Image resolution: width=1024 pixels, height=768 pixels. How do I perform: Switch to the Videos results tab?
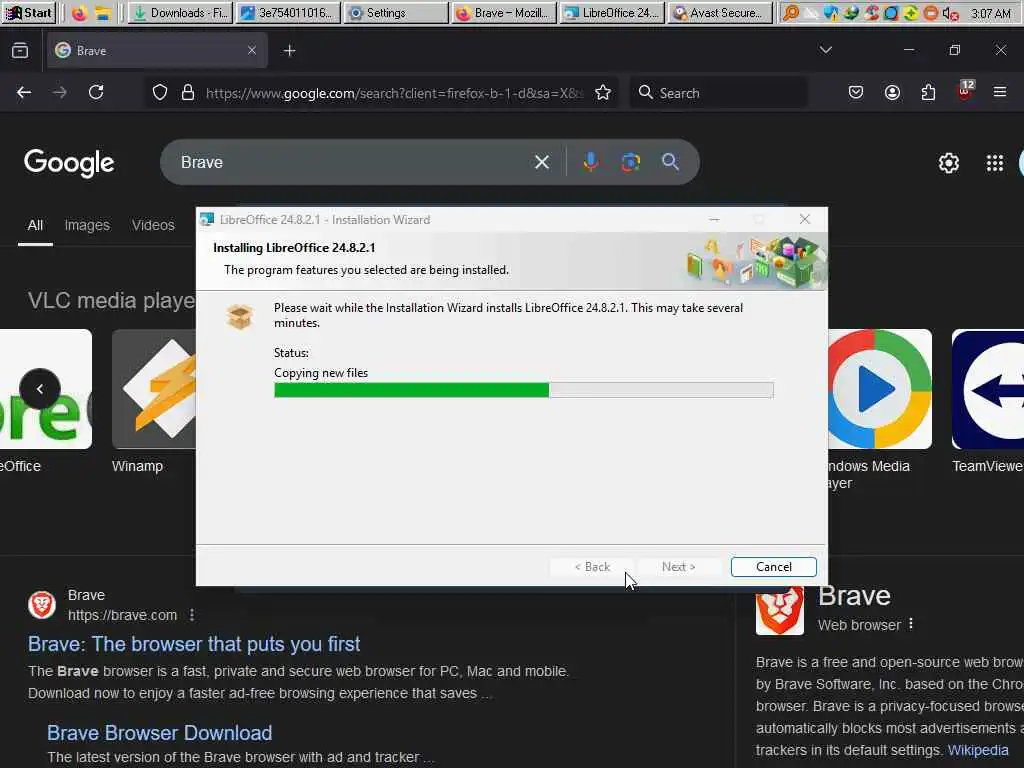click(153, 225)
